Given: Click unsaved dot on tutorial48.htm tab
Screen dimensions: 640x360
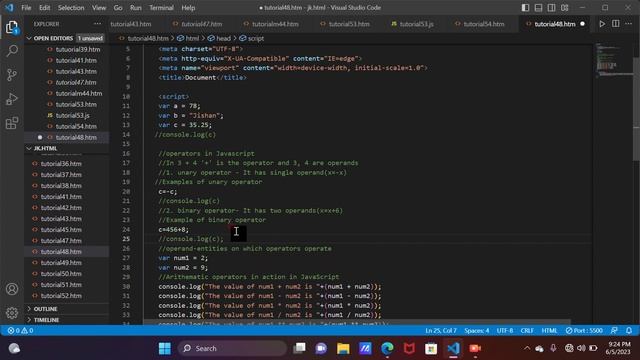Looking at the screenshot, I should [x=582, y=24].
